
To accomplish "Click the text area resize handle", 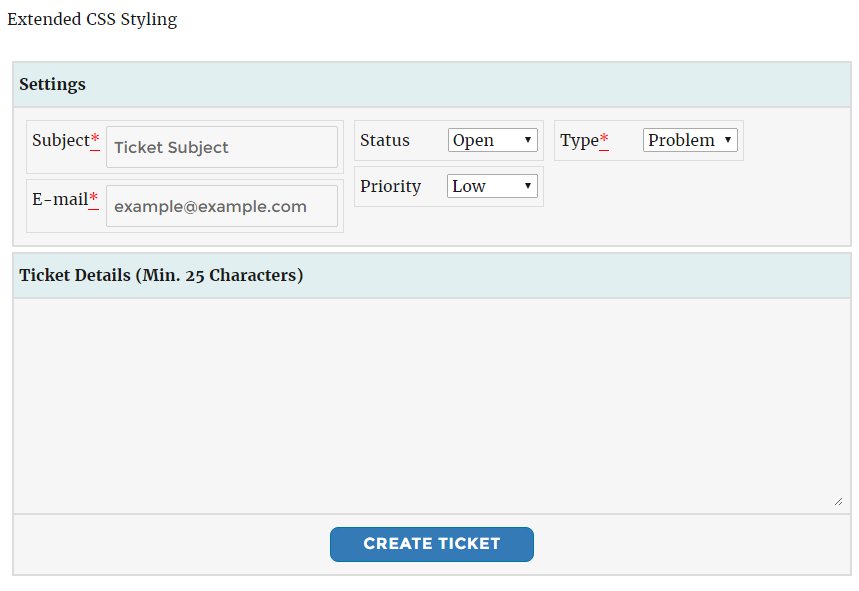I will 838,501.
